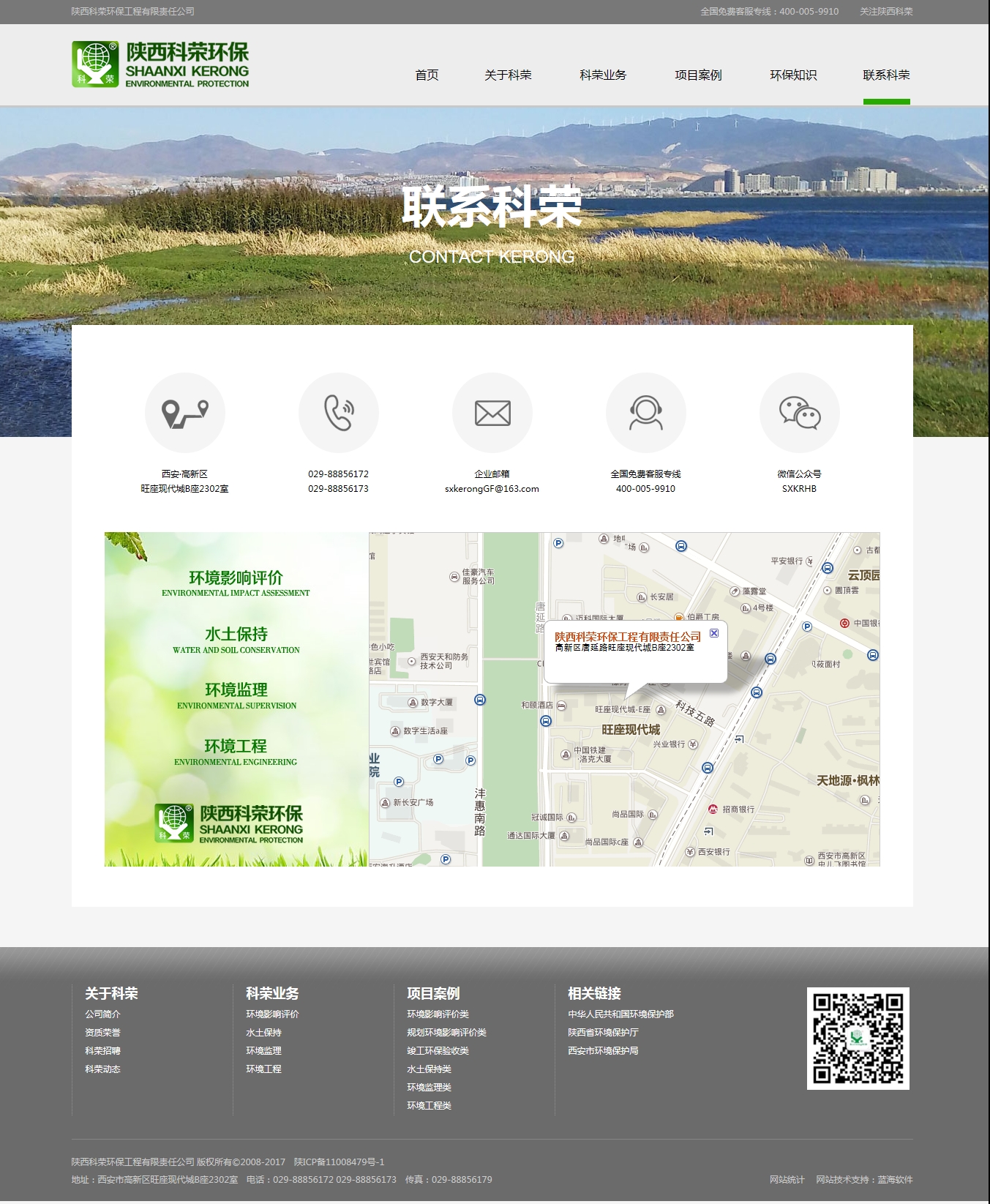This screenshot has height=1204, width=990.
Task: Click the 长安居 marker on map
Action: tap(642, 597)
